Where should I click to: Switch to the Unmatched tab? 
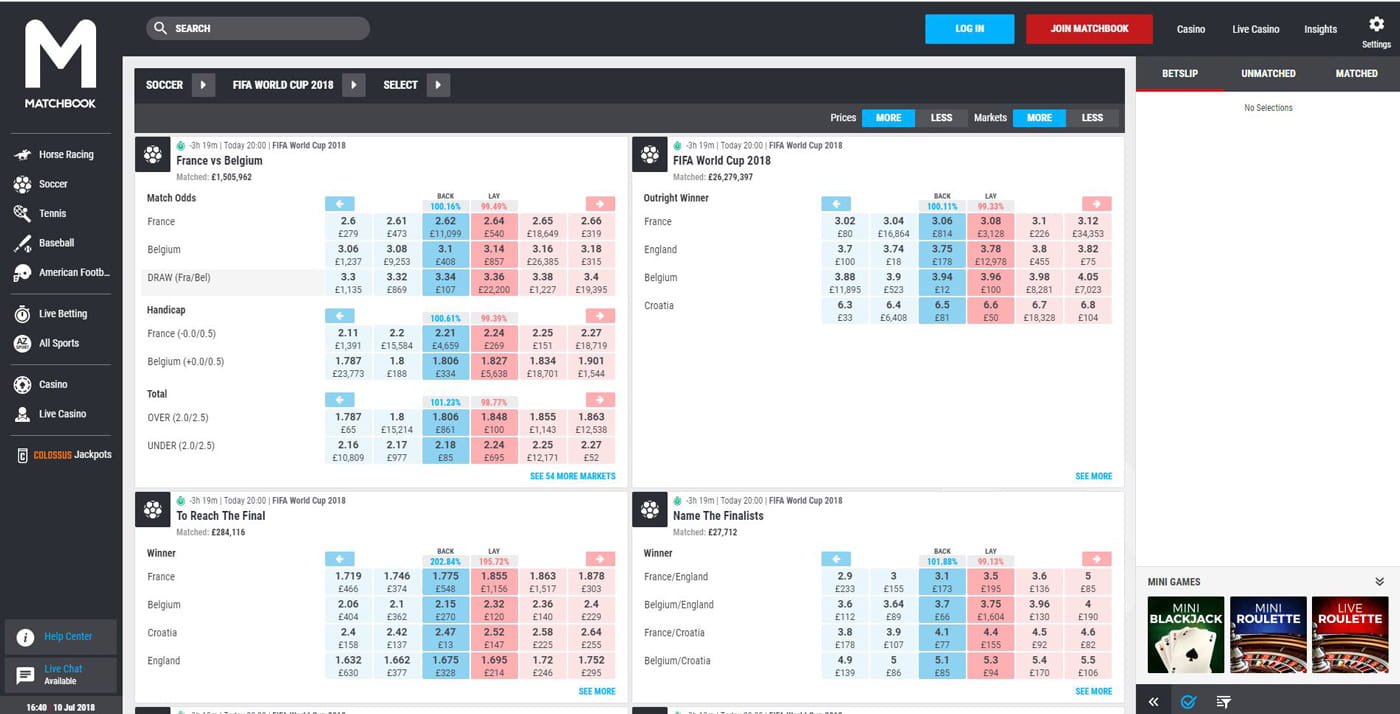click(1268, 74)
